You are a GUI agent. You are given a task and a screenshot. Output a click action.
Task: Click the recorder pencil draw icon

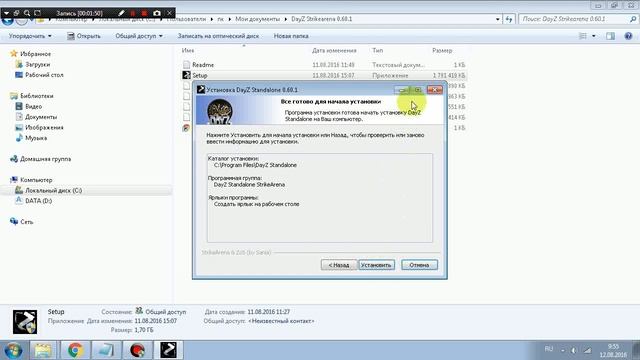point(121,13)
